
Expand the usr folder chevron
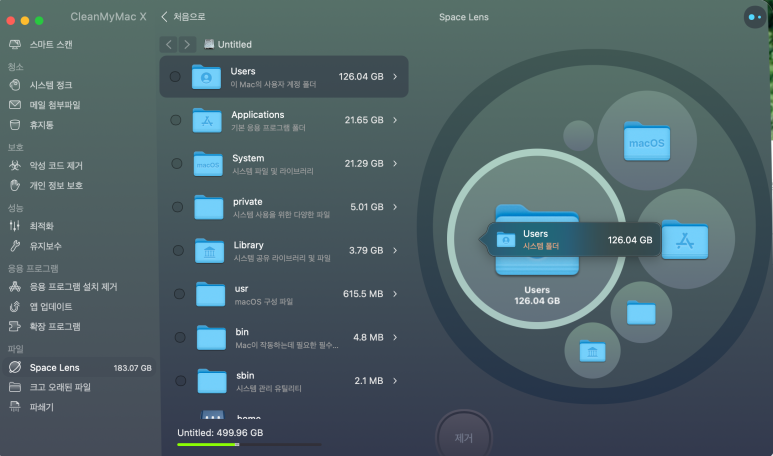click(395, 294)
